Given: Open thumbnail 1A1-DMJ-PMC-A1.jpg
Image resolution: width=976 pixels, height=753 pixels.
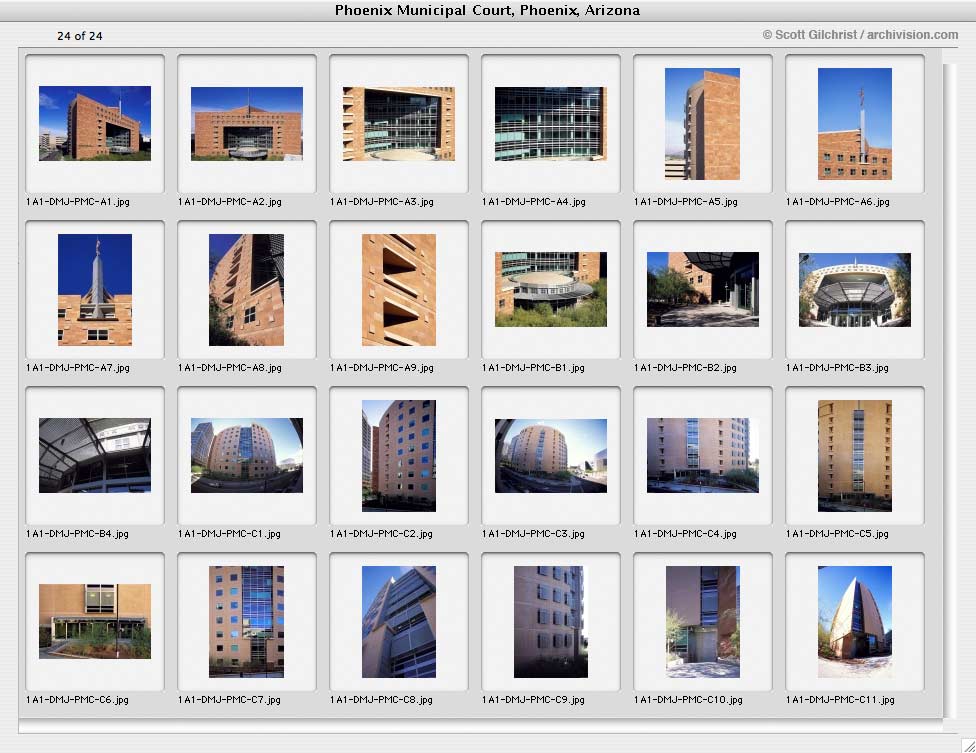Looking at the screenshot, I should (x=95, y=123).
